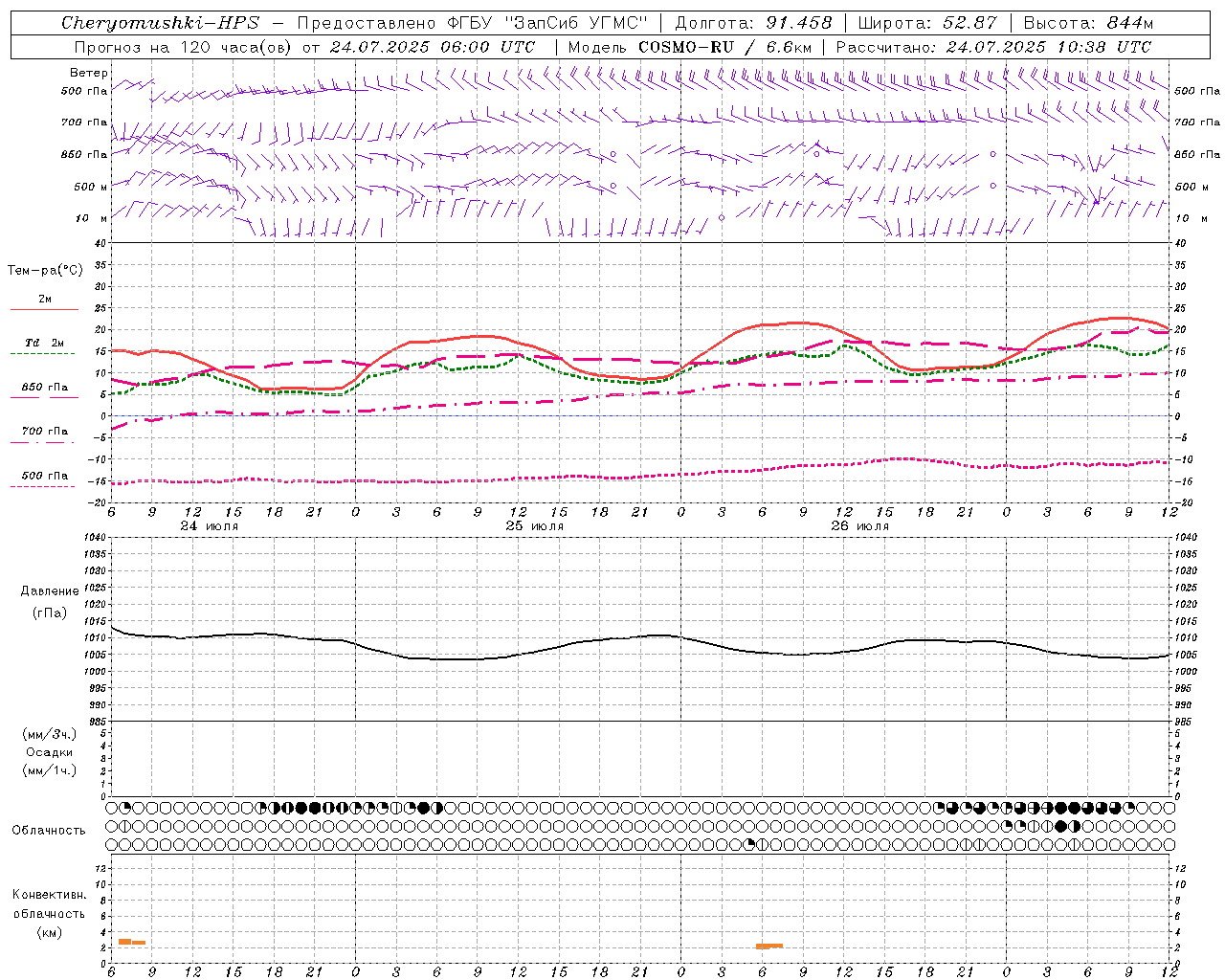The height and width of the screenshot is (980, 1225).
Task: Click the Cheryomushki-HPS station title
Action: click(160, 23)
